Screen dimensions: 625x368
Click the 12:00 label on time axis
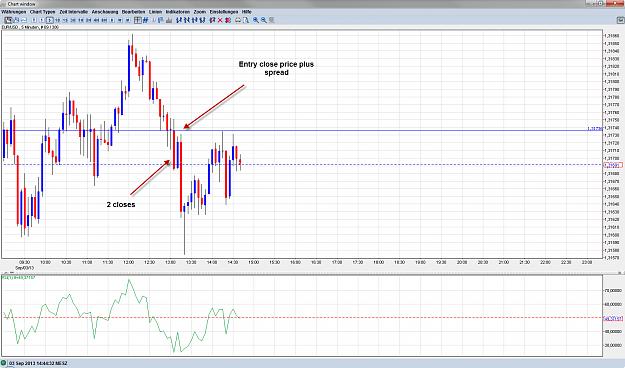coord(128,262)
